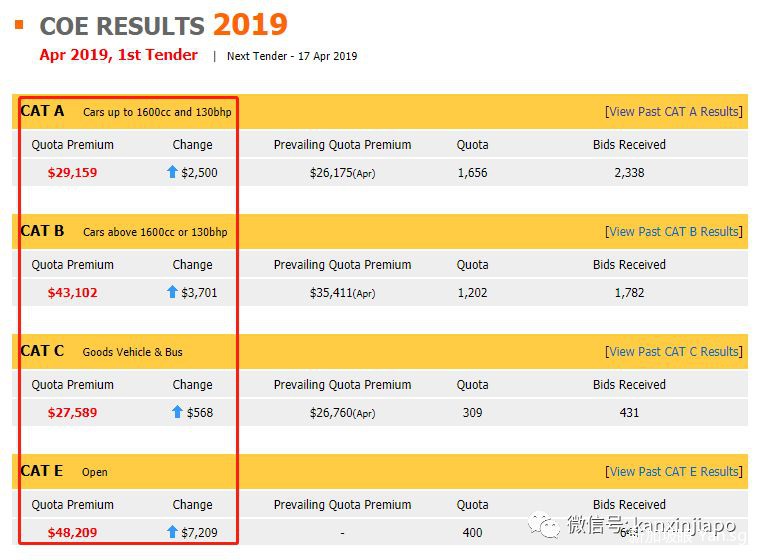Open View Past CAT C Results link

tap(674, 352)
